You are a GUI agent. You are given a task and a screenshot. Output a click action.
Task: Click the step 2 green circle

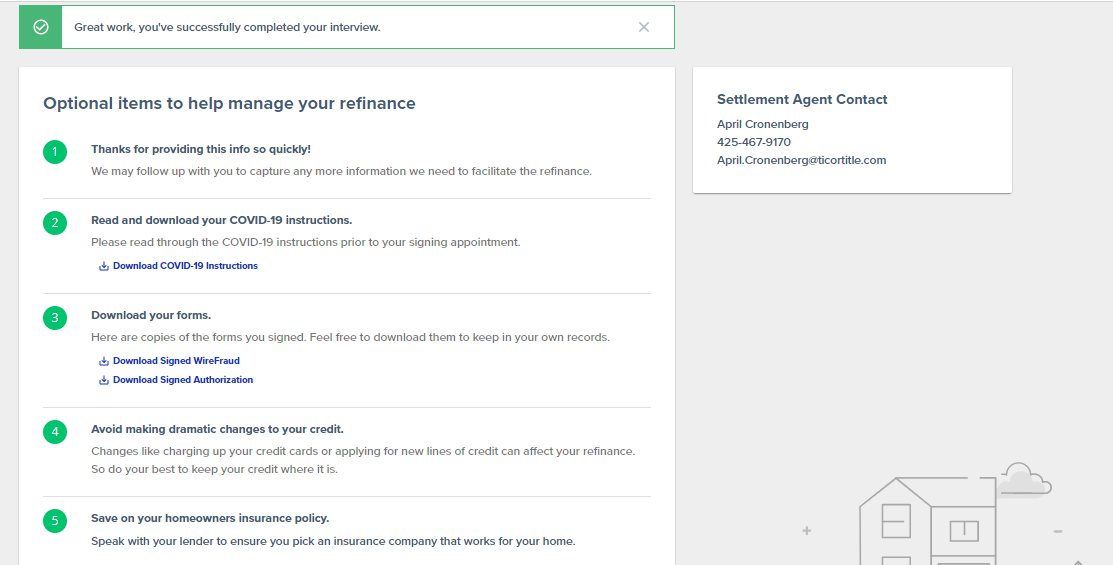[55, 223]
